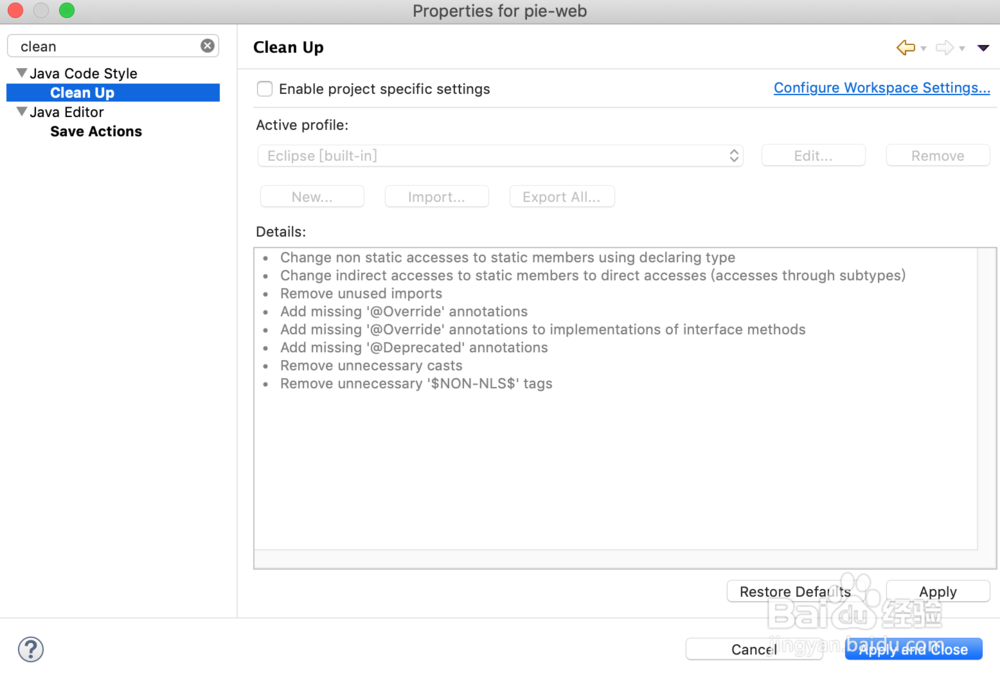Screen dimensions: 1000x679
Task: Open the help question mark icon
Action: [31, 650]
